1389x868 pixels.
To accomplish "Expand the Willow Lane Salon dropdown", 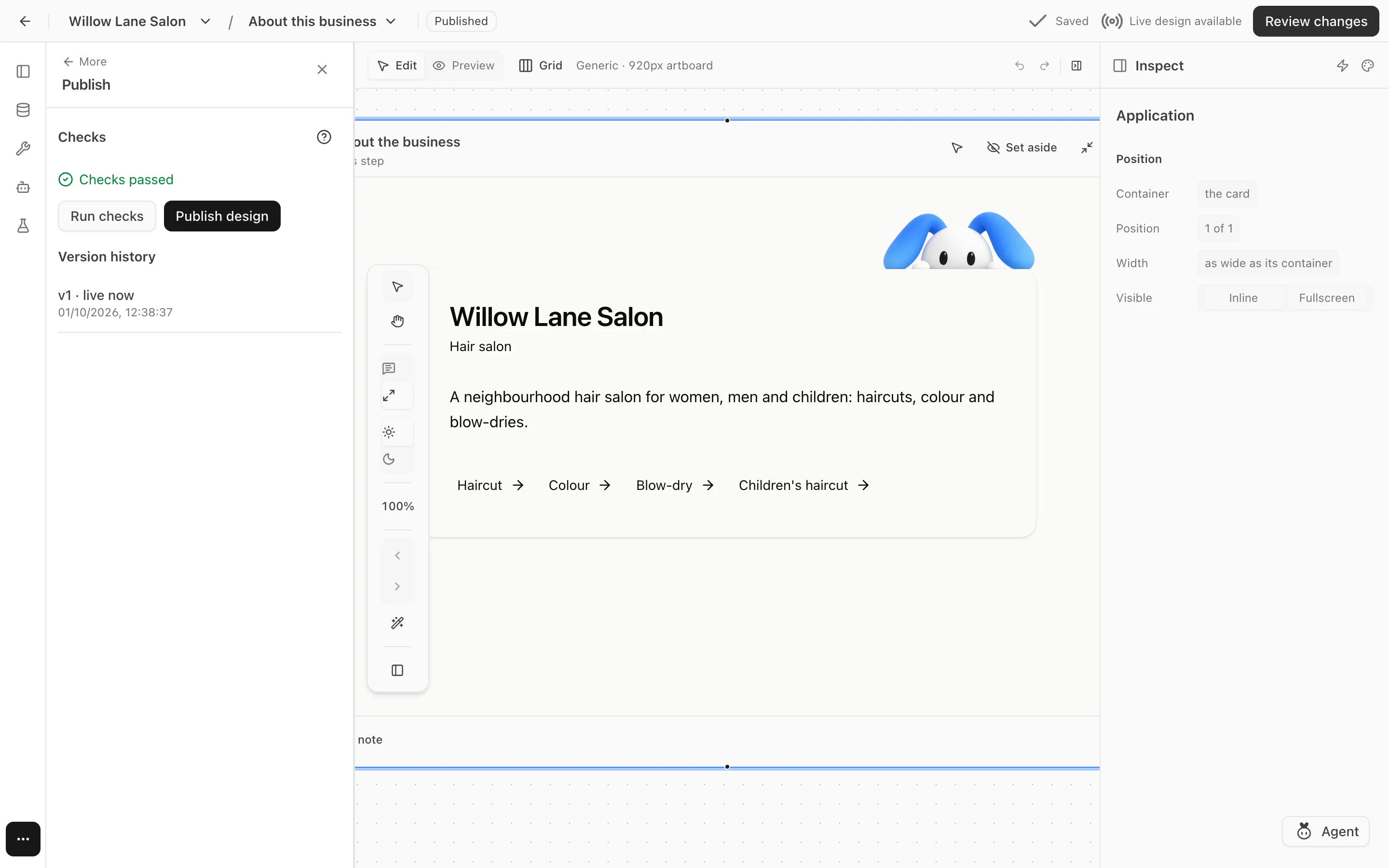I will click(x=205, y=21).
